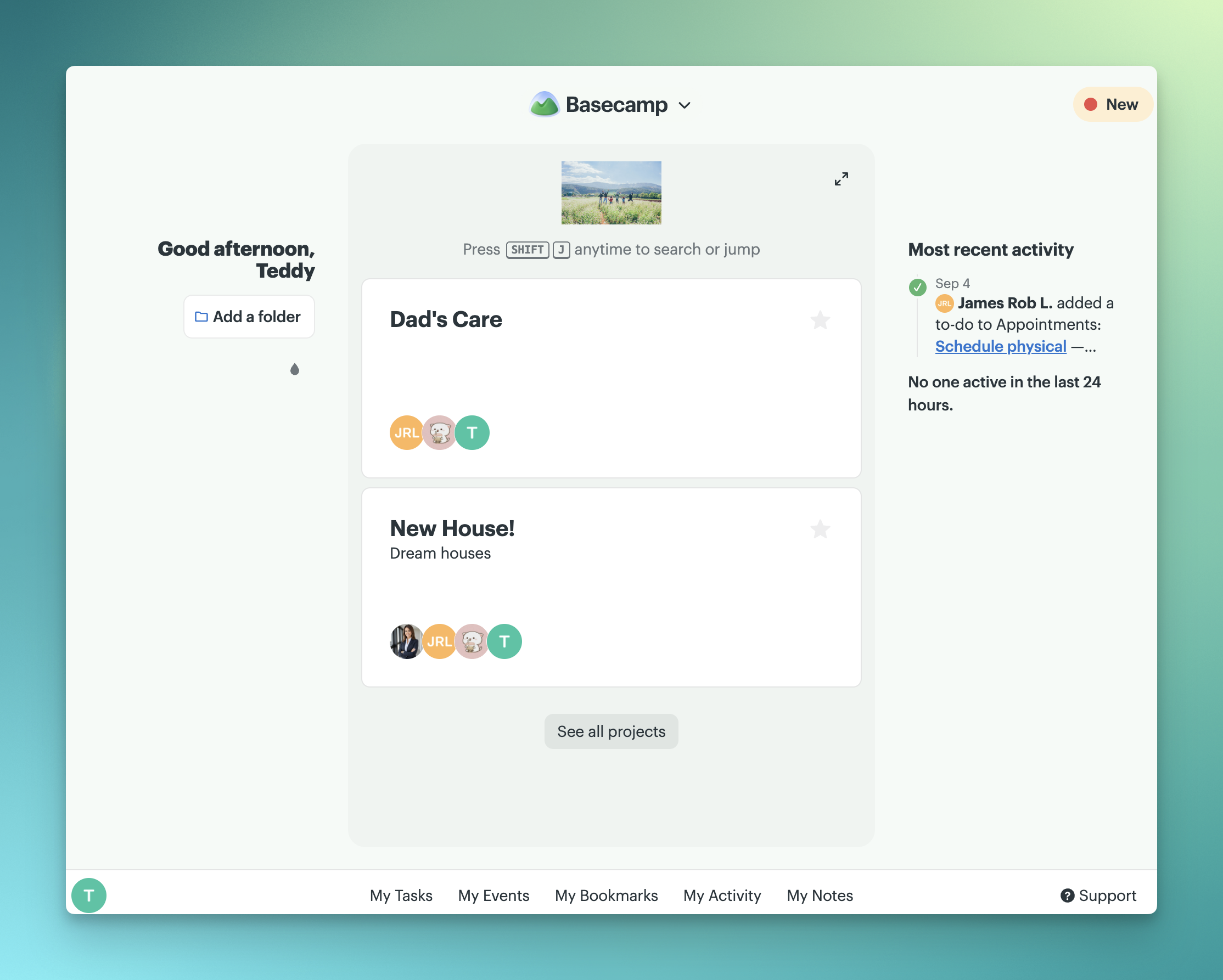Click bear avatar on New House! card
1223x980 pixels.
click(472, 641)
